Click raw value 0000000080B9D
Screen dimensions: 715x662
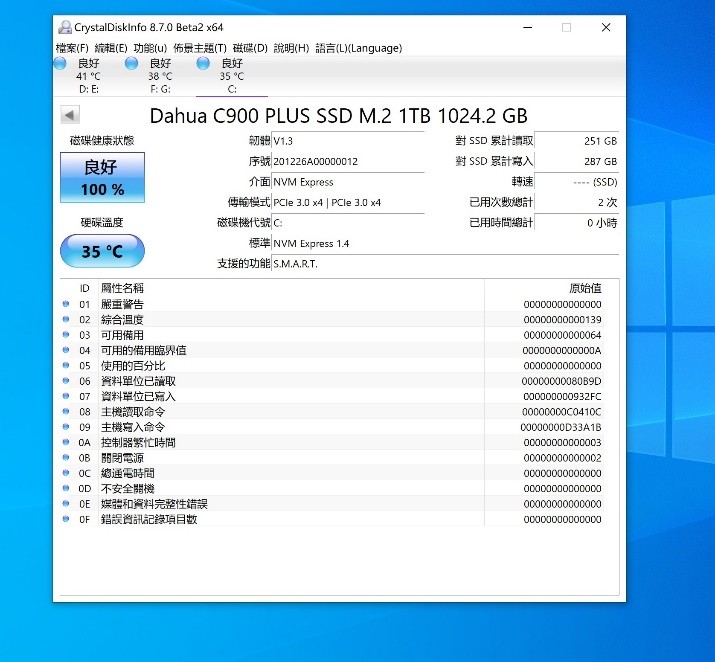pos(561,381)
